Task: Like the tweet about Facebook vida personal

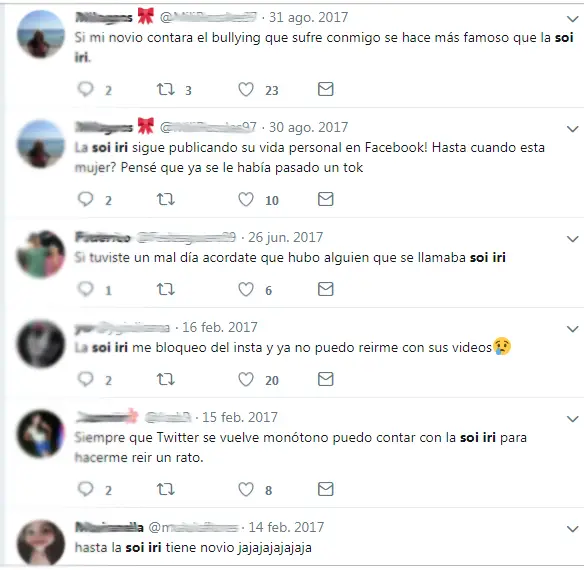Action: click(246, 199)
